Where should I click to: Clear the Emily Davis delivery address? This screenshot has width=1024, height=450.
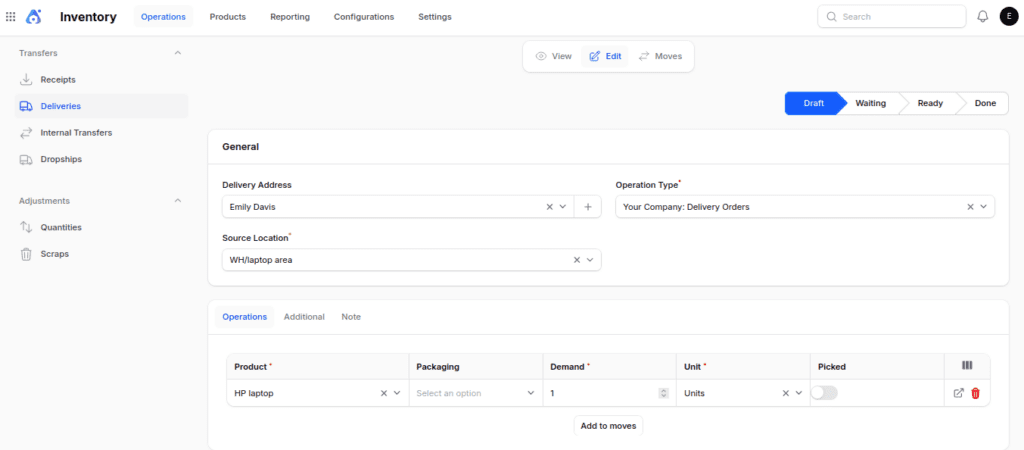549,206
